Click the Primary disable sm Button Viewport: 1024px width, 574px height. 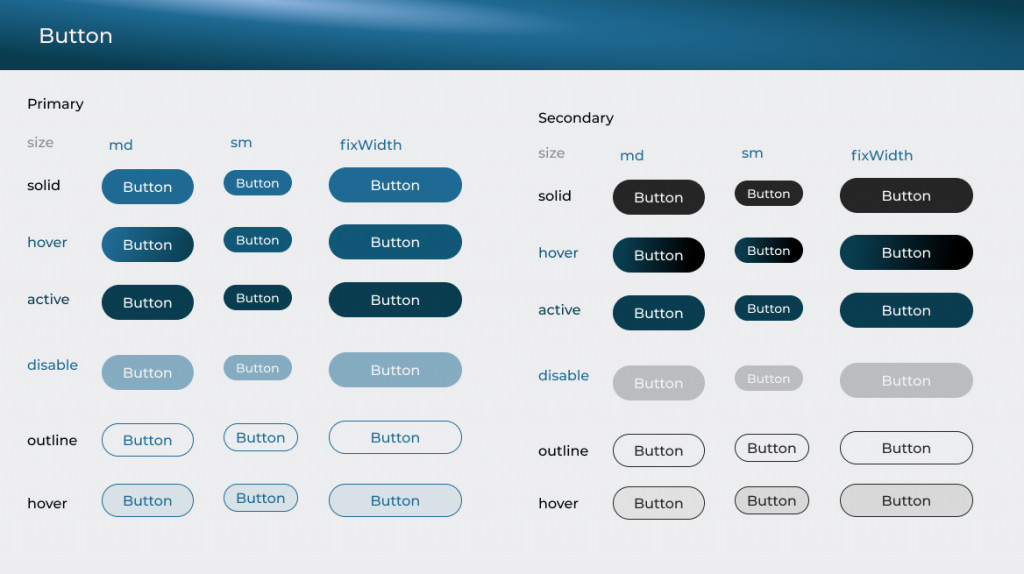[257, 368]
